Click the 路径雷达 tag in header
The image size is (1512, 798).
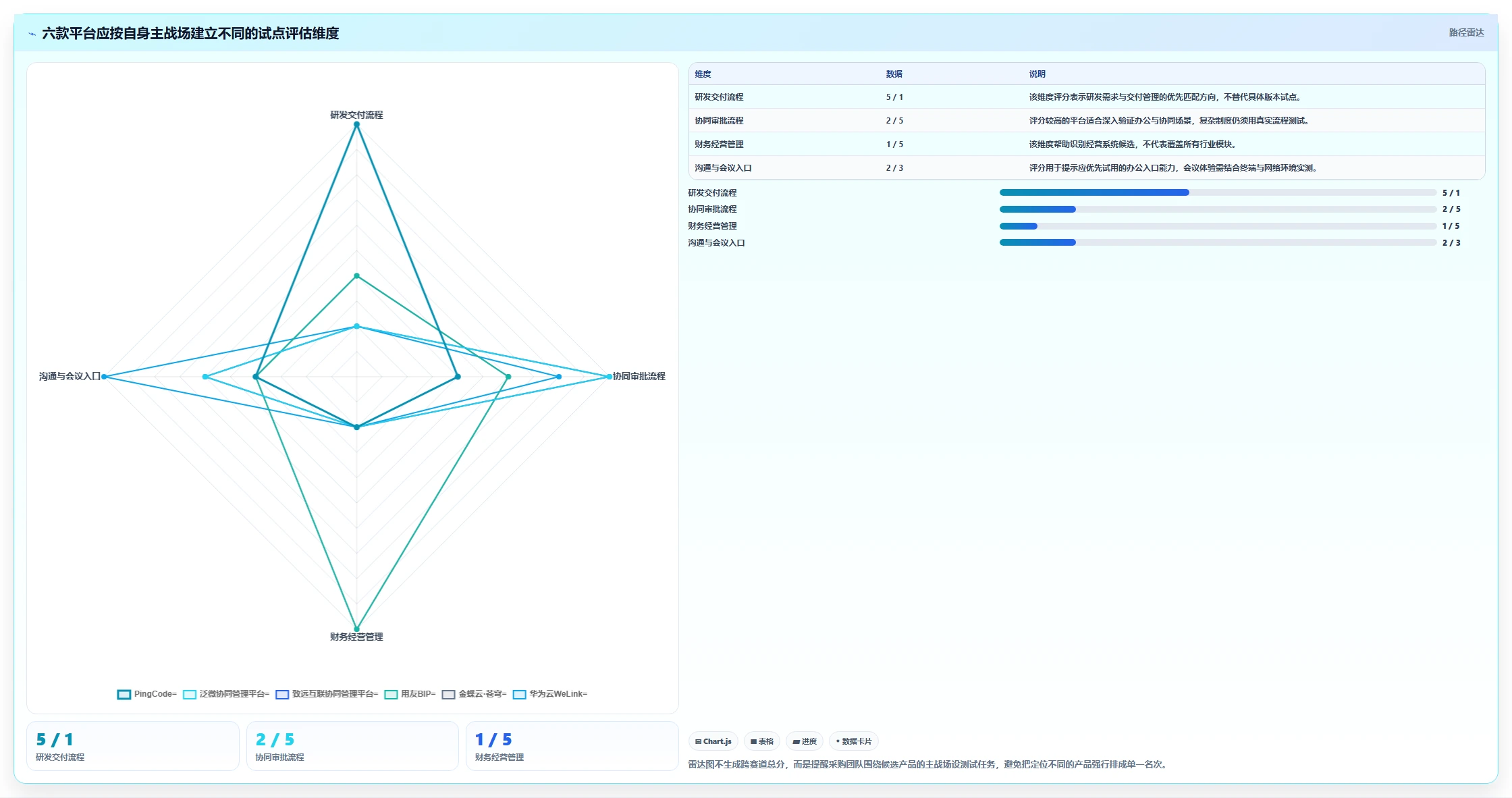[1466, 32]
